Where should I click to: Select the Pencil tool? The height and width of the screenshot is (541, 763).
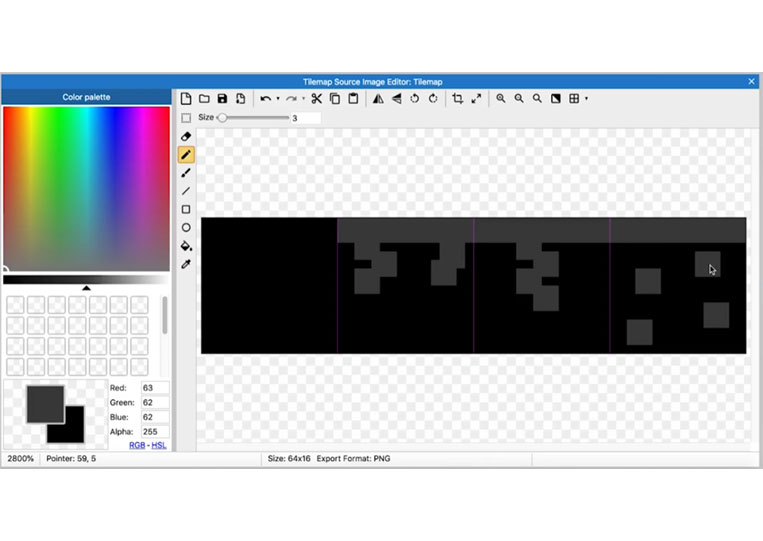(x=186, y=155)
